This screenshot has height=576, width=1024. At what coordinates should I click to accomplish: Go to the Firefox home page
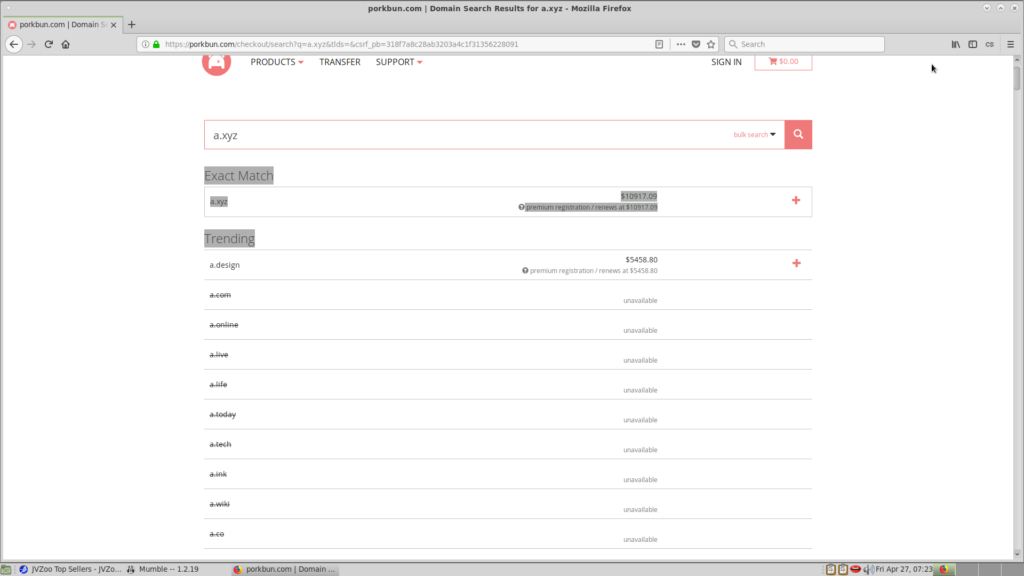point(65,44)
